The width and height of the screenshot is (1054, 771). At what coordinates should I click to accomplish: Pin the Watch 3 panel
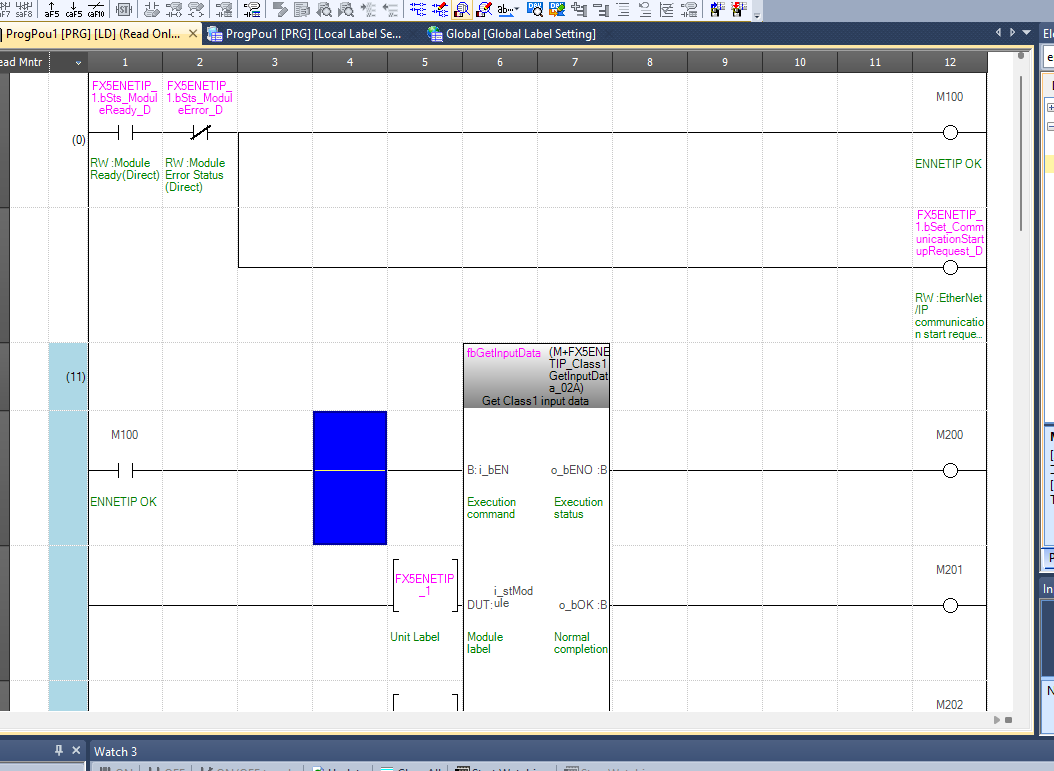[58, 751]
